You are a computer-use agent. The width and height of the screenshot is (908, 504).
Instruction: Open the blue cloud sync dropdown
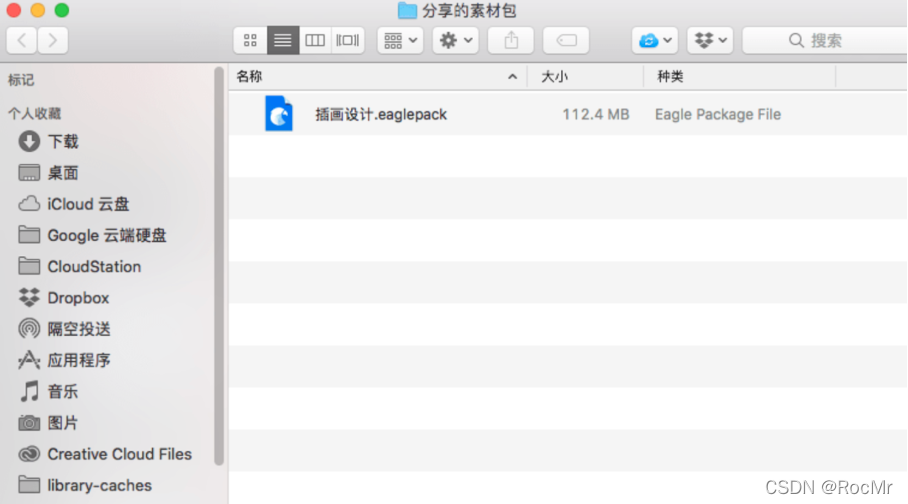(x=655, y=41)
